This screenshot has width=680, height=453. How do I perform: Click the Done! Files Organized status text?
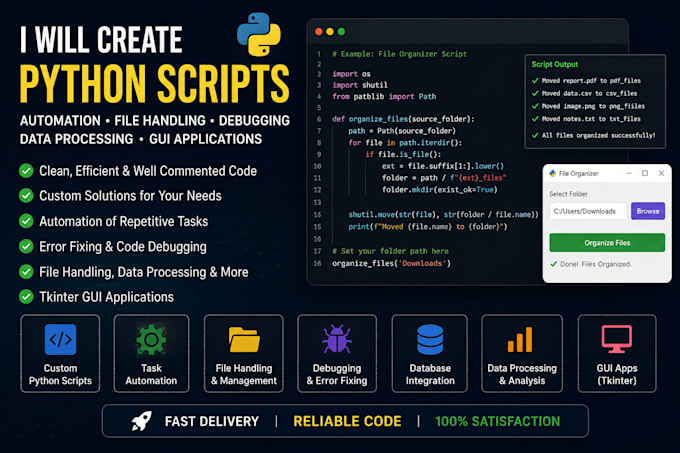tap(595, 264)
